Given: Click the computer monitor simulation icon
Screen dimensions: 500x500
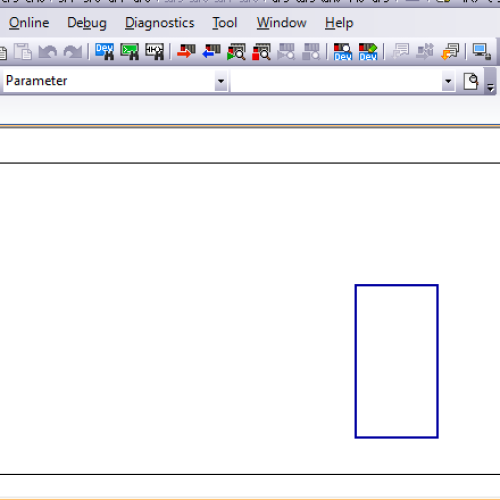Looking at the screenshot, I should 482,52.
